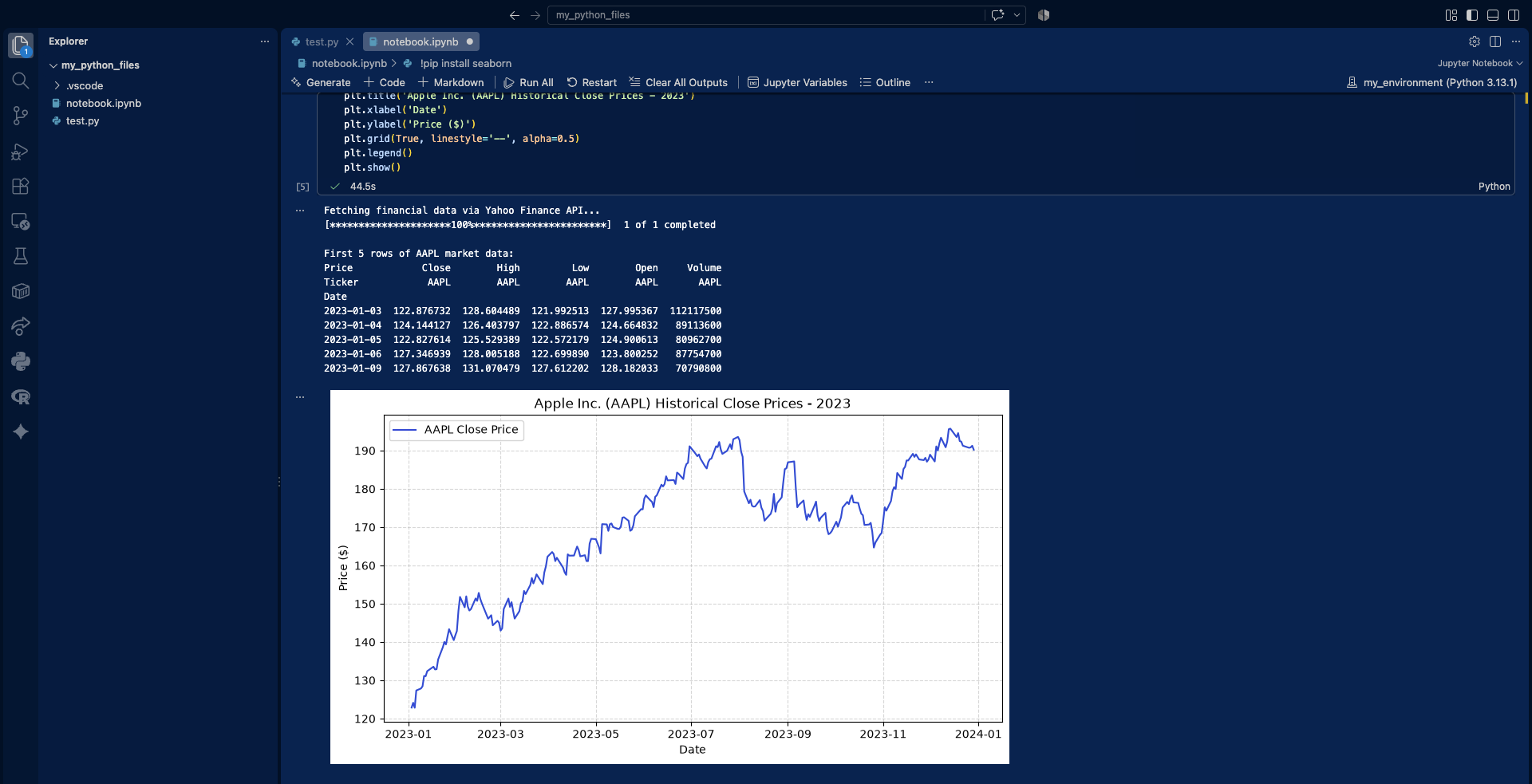Click the code line plt.show()
Image resolution: width=1532 pixels, height=784 pixels.
[x=373, y=167]
